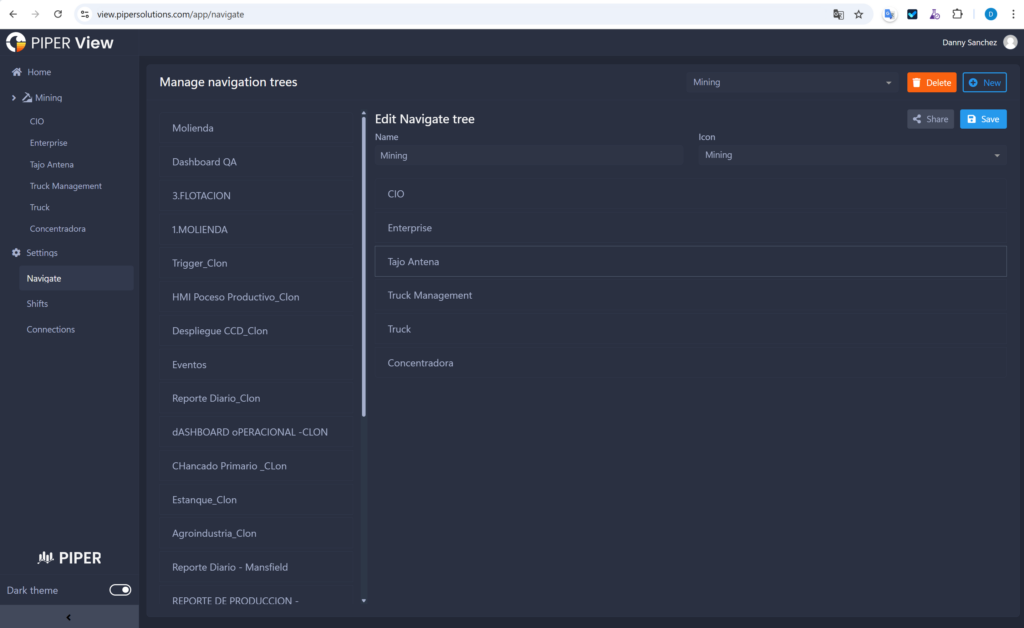Open the Icon dropdown showing Mining
Image resolution: width=1024 pixels, height=628 pixels.
pos(852,156)
